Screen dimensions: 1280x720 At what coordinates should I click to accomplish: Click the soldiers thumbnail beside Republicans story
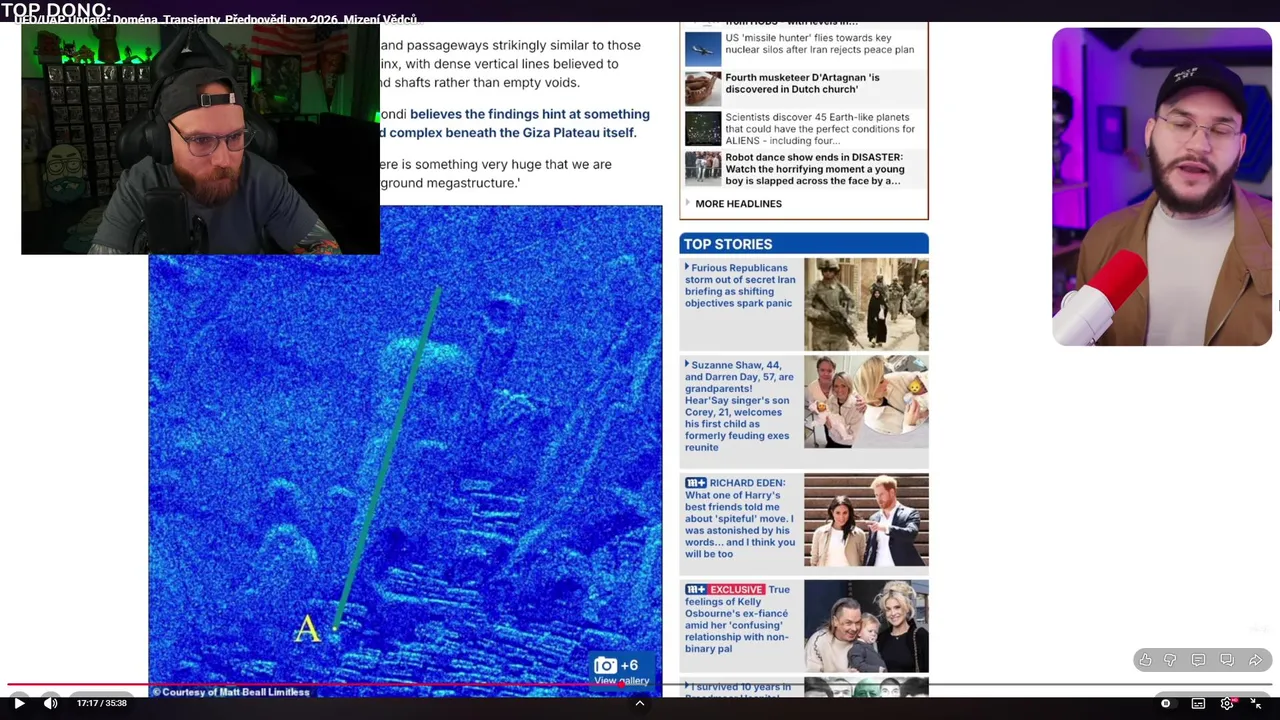[x=866, y=304]
